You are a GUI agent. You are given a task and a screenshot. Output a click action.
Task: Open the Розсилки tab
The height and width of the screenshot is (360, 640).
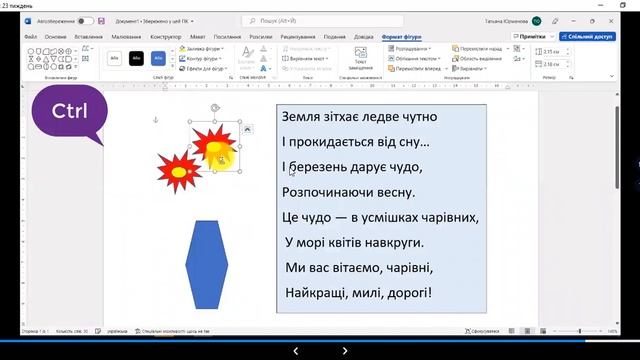[261, 37]
